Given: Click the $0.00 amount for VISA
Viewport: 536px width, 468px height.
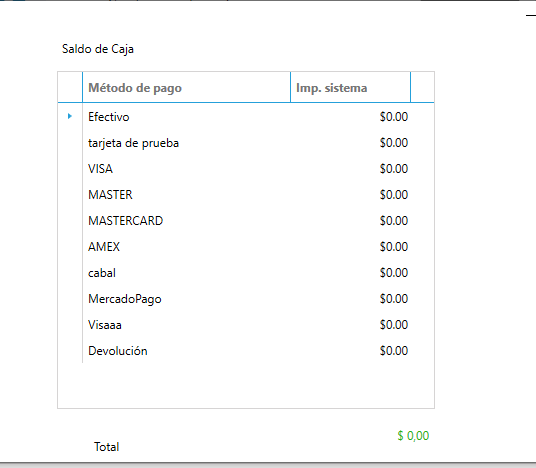Looking at the screenshot, I should (394, 169).
